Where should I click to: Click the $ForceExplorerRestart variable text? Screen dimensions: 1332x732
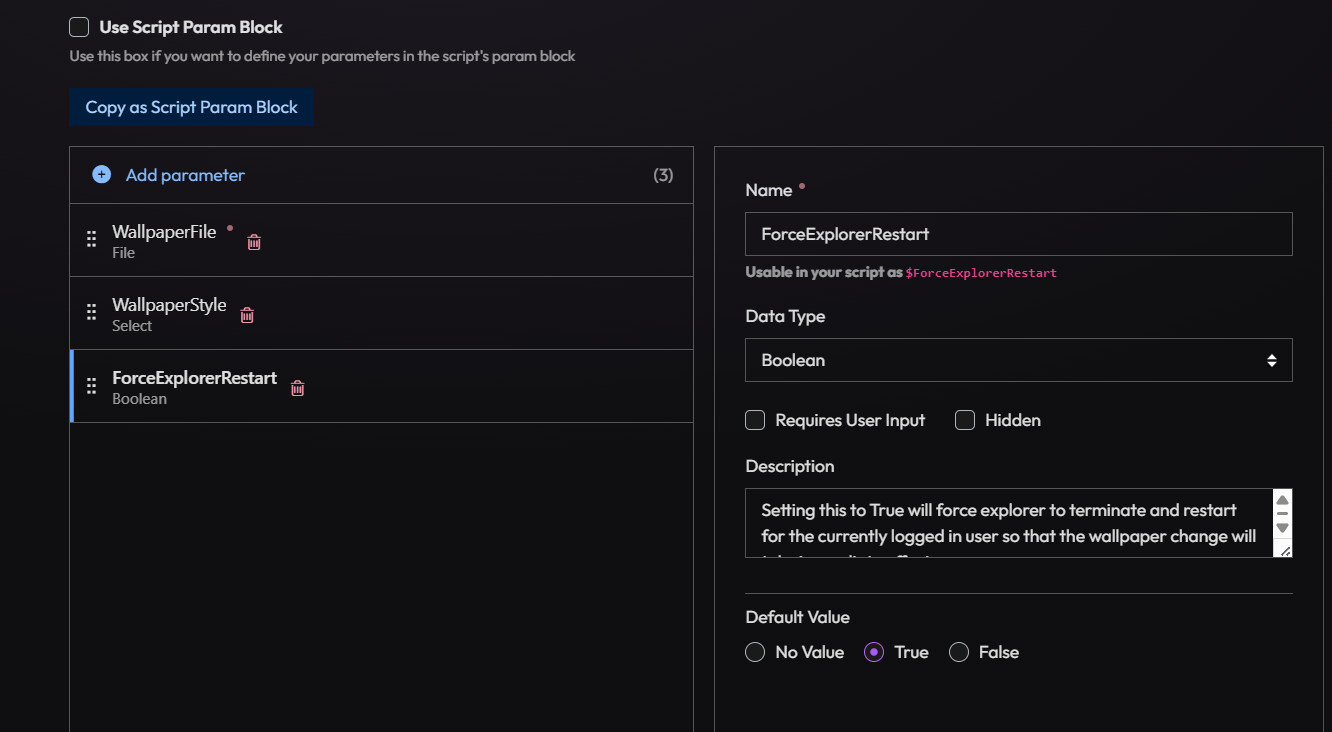pyautogui.click(x=981, y=272)
